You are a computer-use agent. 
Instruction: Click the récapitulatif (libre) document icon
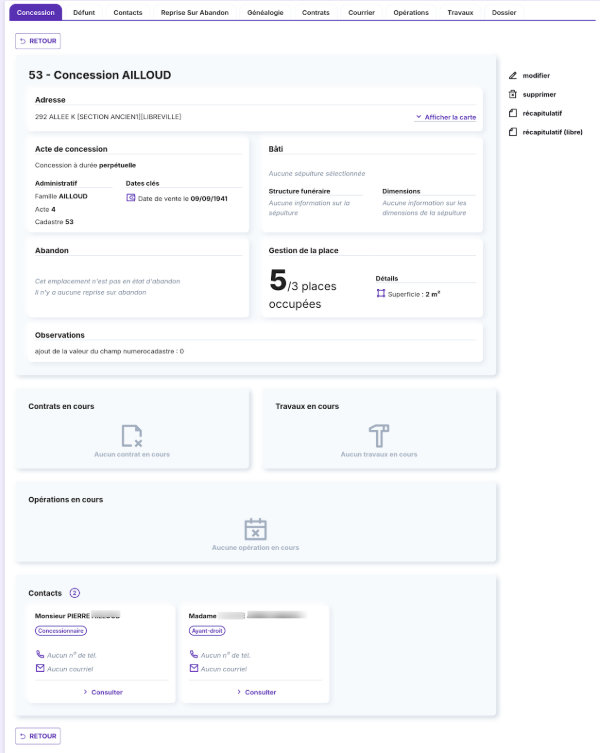(x=513, y=132)
